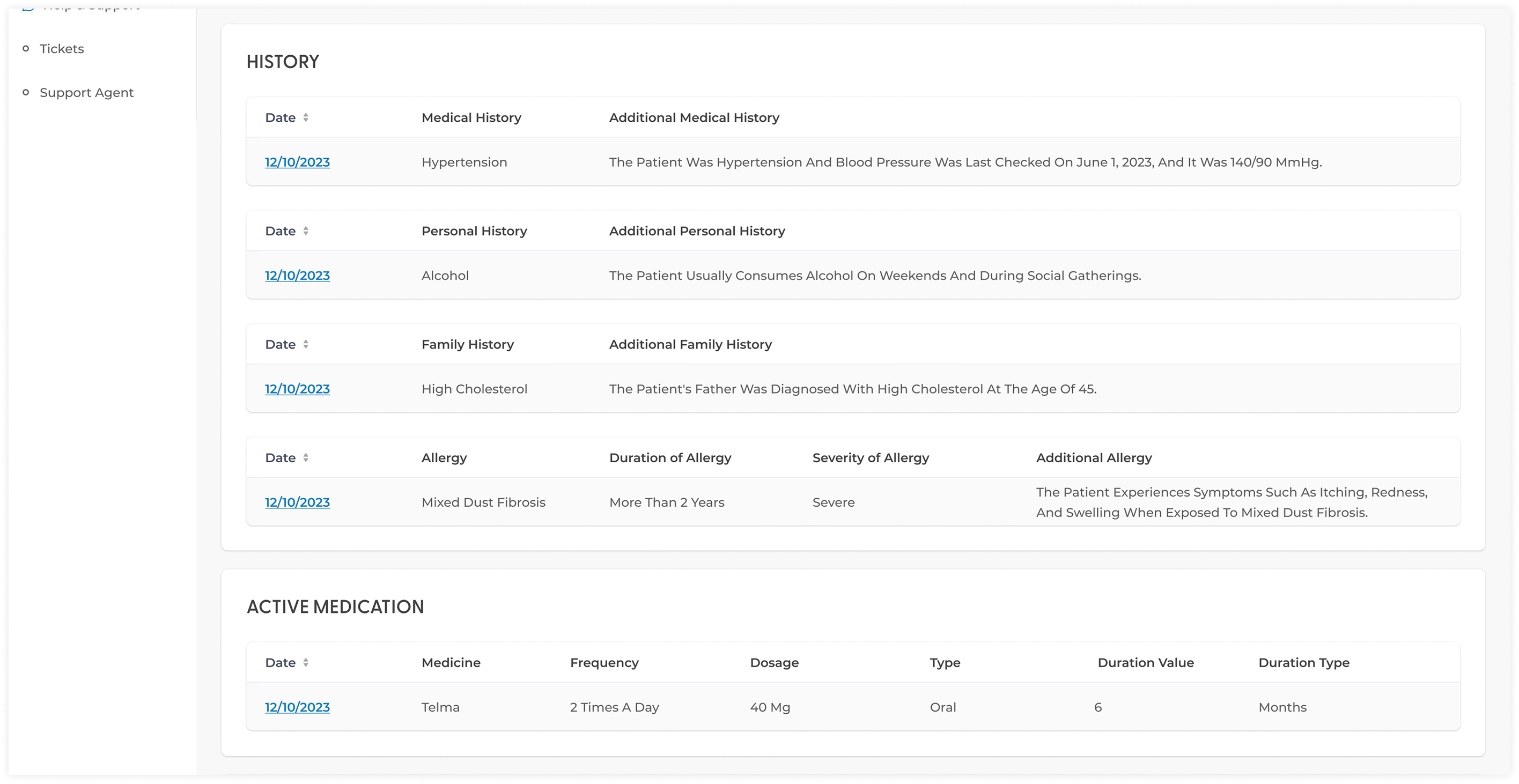This screenshot has width=1519, height=784.
Task: Open Tickets from the sidebar
Action: point(61,49)
